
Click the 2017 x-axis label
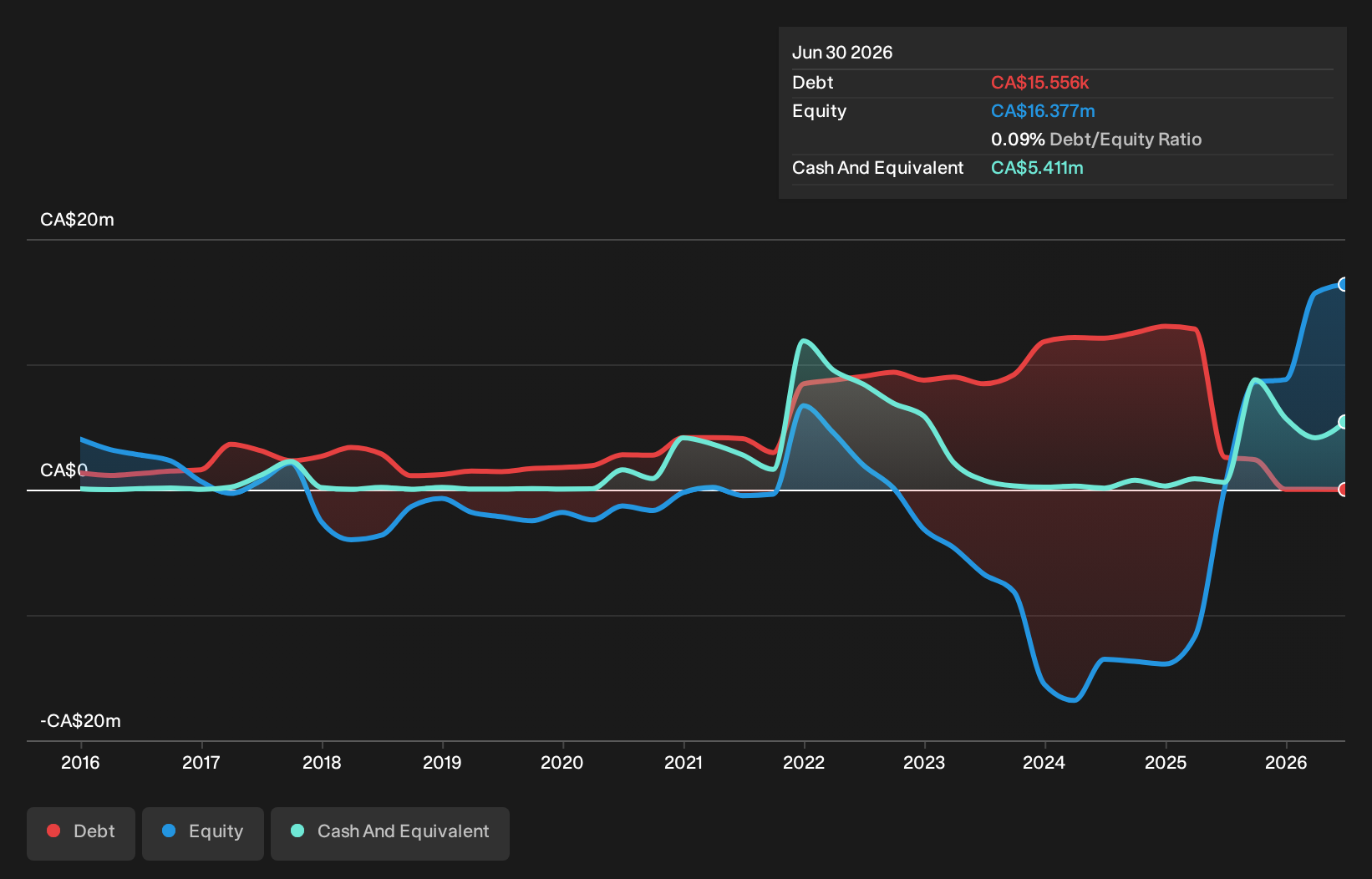(x=201, y=763)
